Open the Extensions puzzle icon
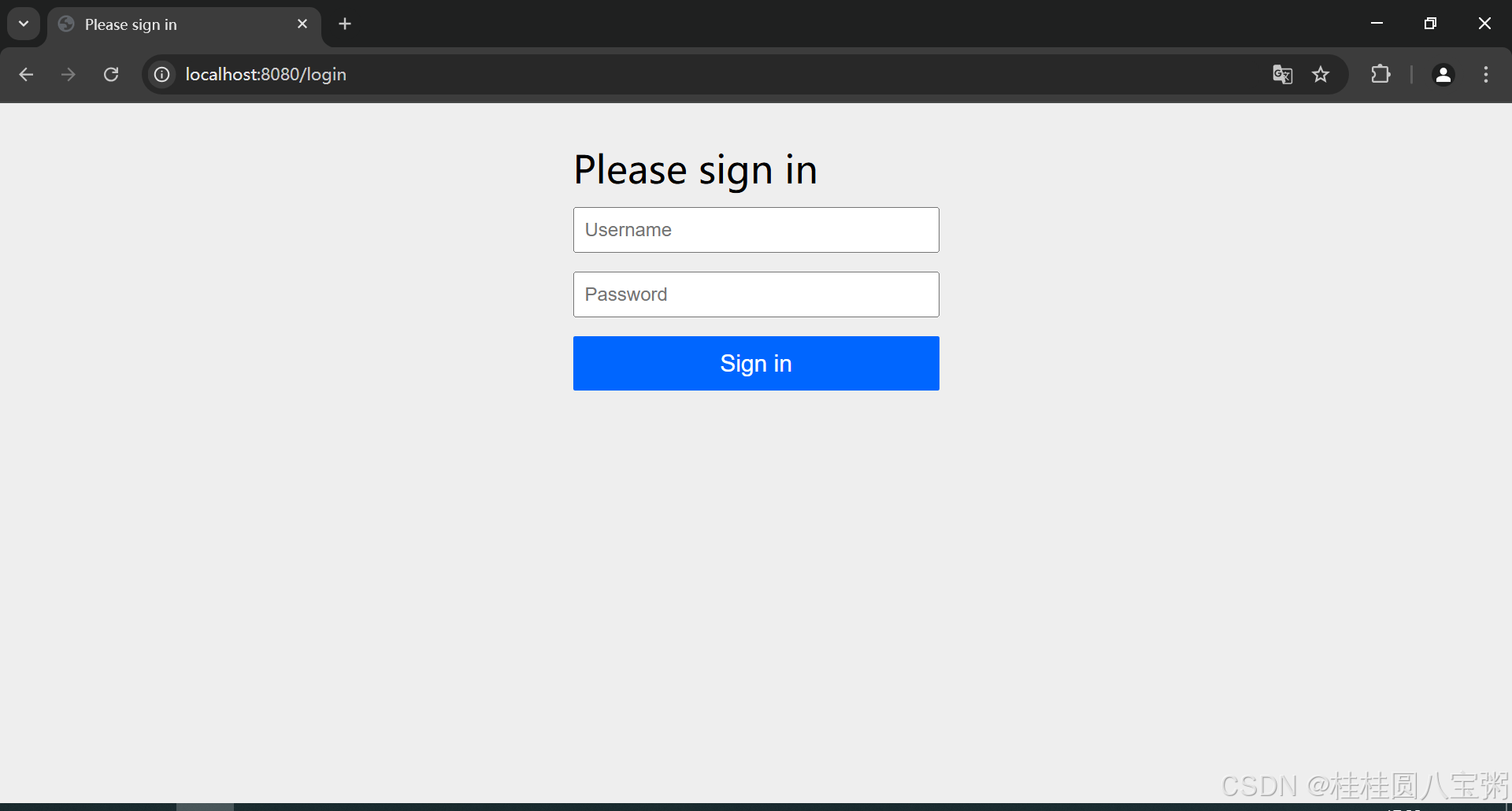 [x=1380, y=74]
